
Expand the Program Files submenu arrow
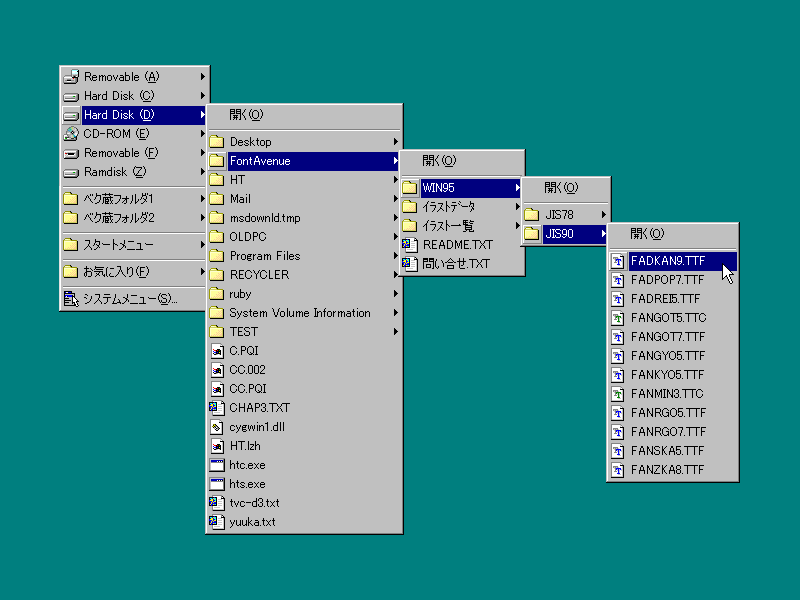point(396,256)
